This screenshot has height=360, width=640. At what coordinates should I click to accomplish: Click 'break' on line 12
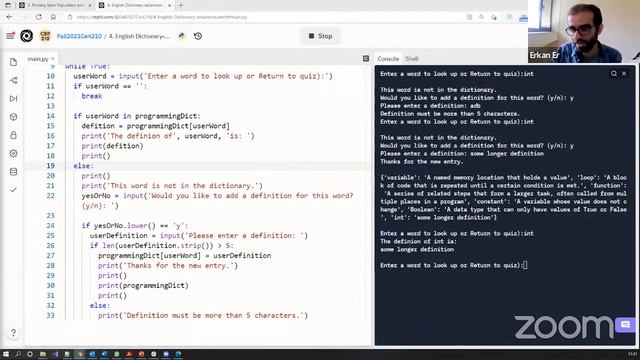click(92, 96)
